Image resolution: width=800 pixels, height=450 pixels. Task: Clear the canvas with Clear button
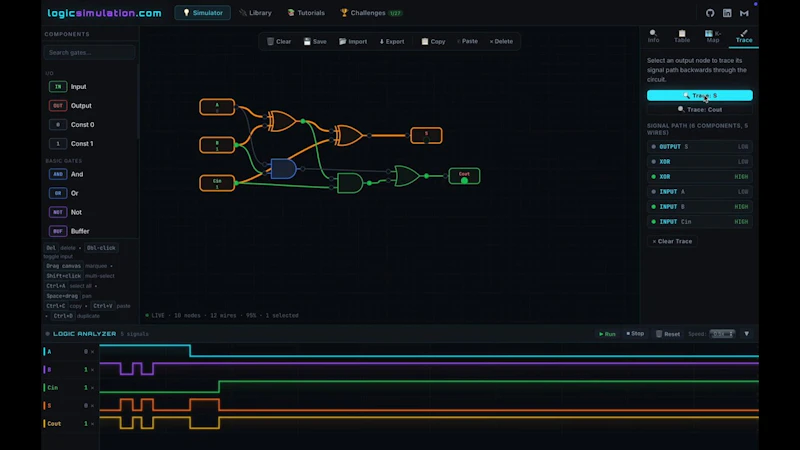tap(279, 41)
